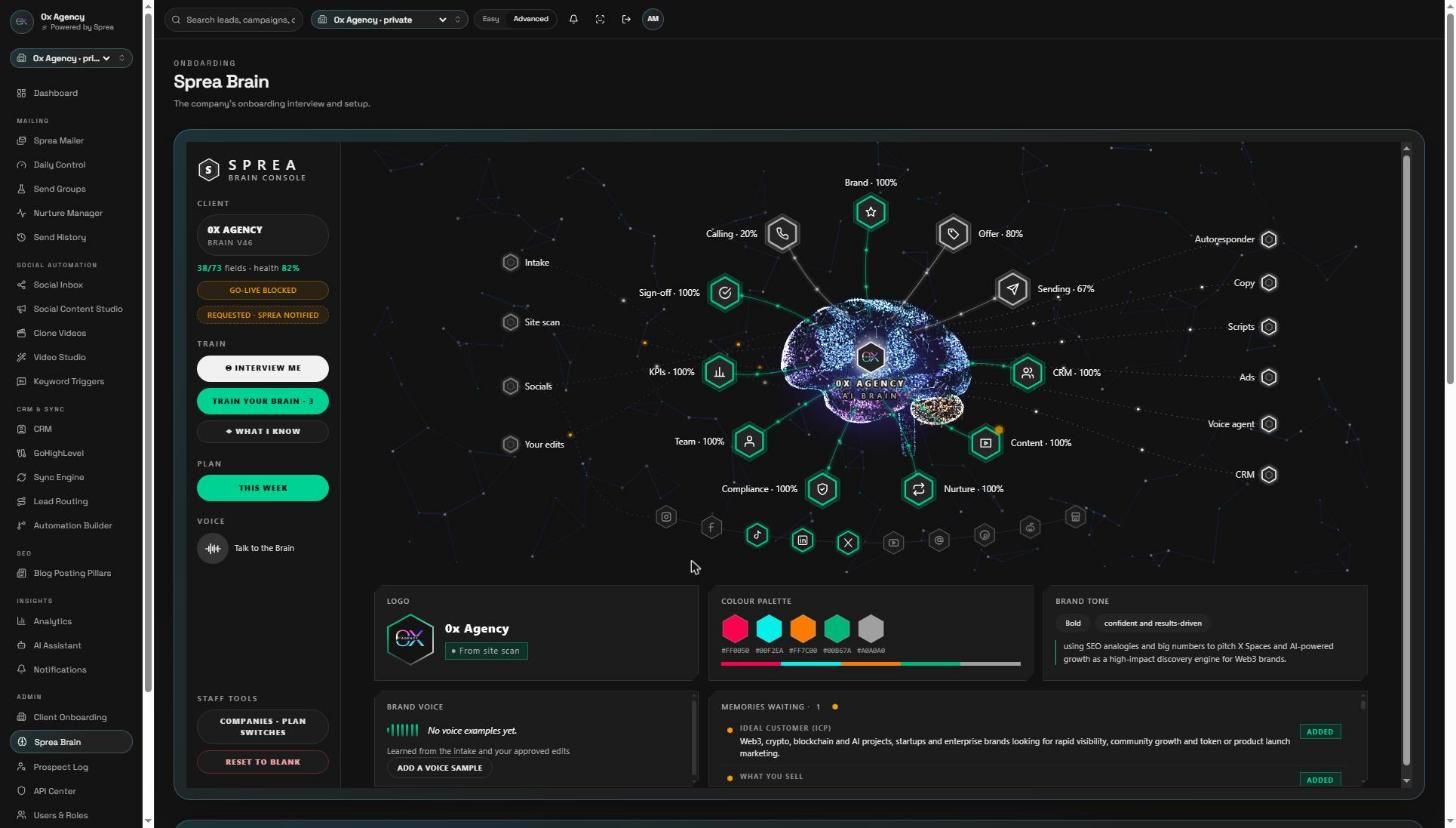Select the Compliance 100% shield node
The width and height of the screenshot is (1456, 828).
(822, 489)
